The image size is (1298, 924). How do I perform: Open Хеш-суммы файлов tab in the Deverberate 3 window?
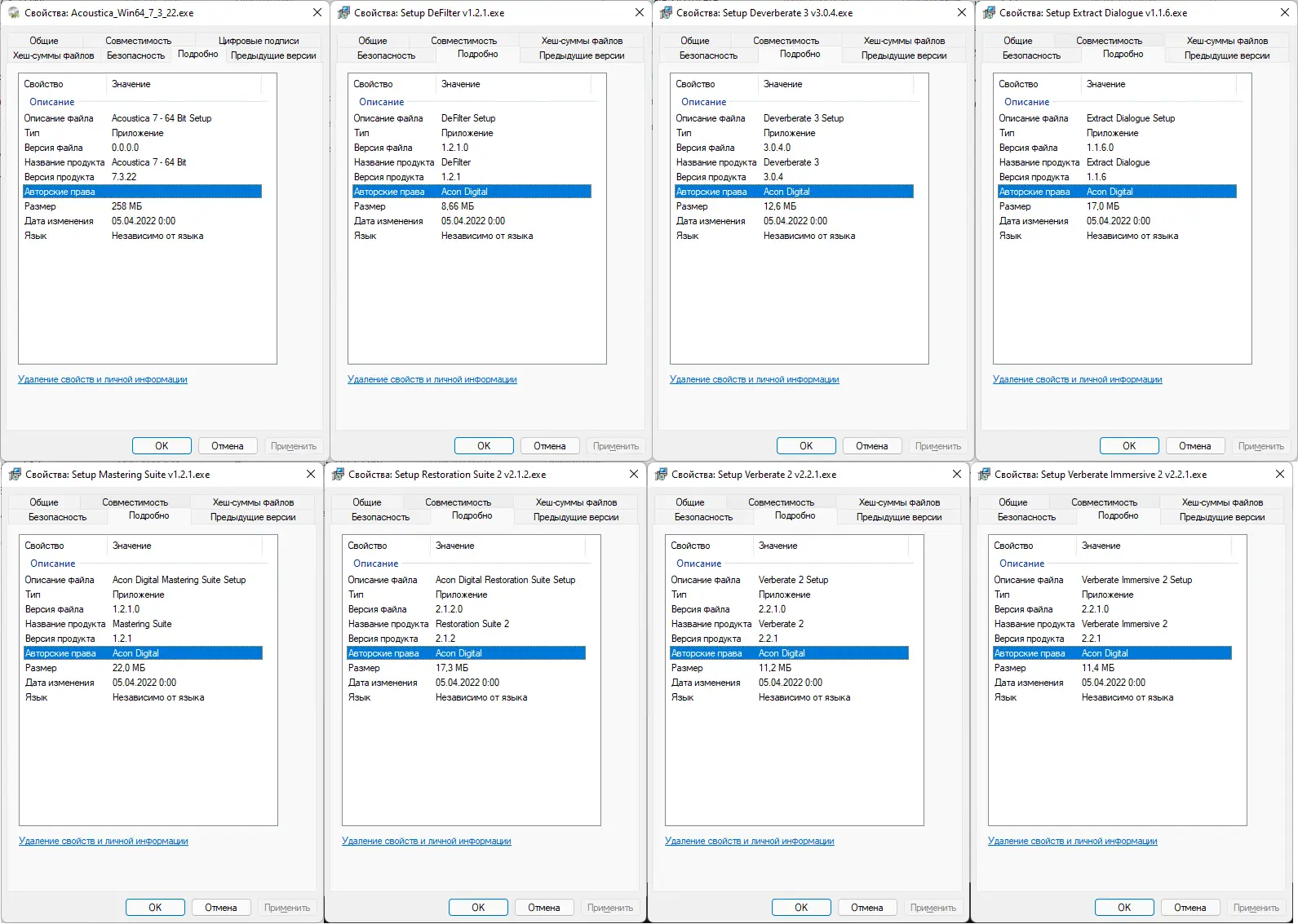click(904, 41)
